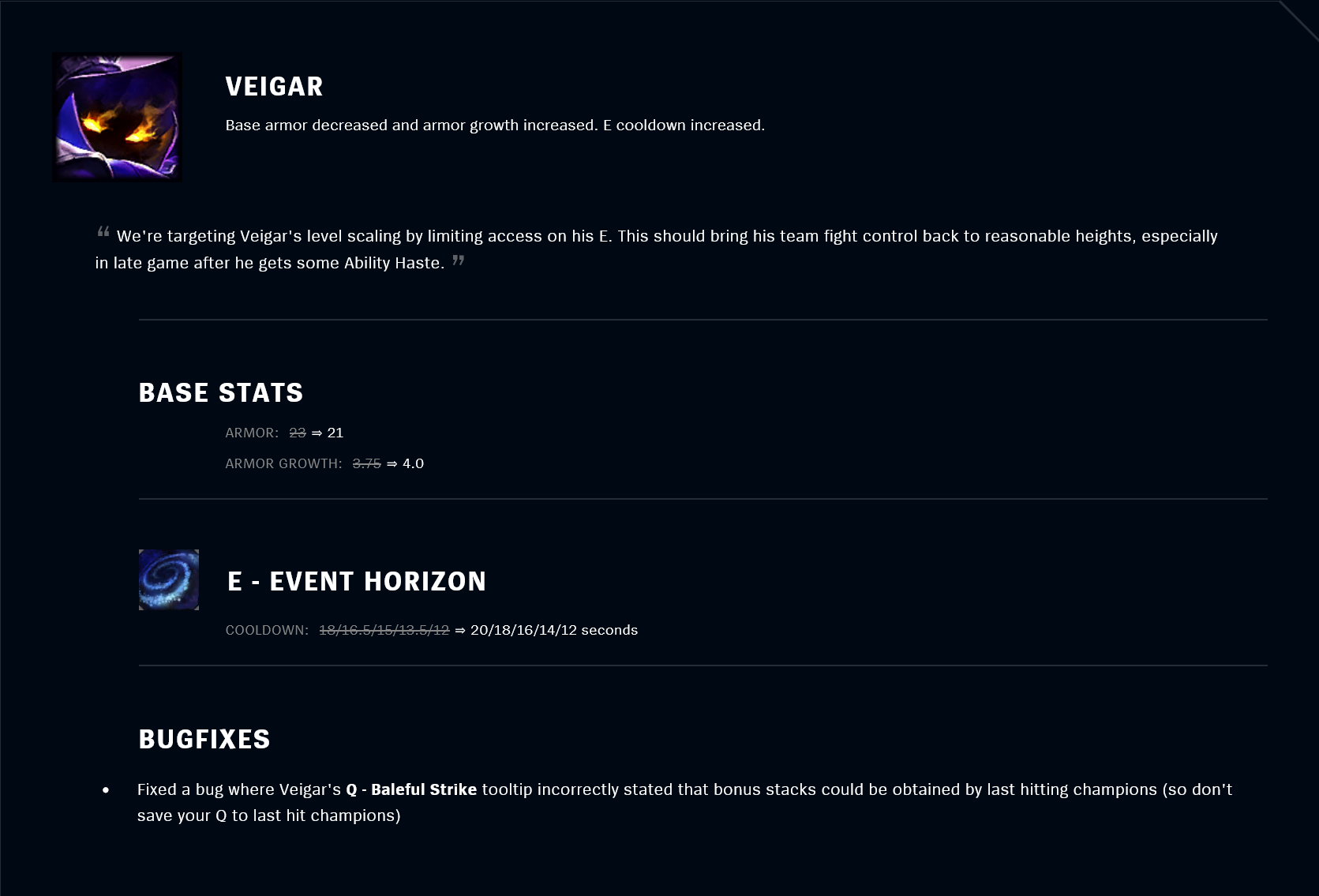
Task: Click the COOLDOWN label
Action: click(x=267, y=630)
